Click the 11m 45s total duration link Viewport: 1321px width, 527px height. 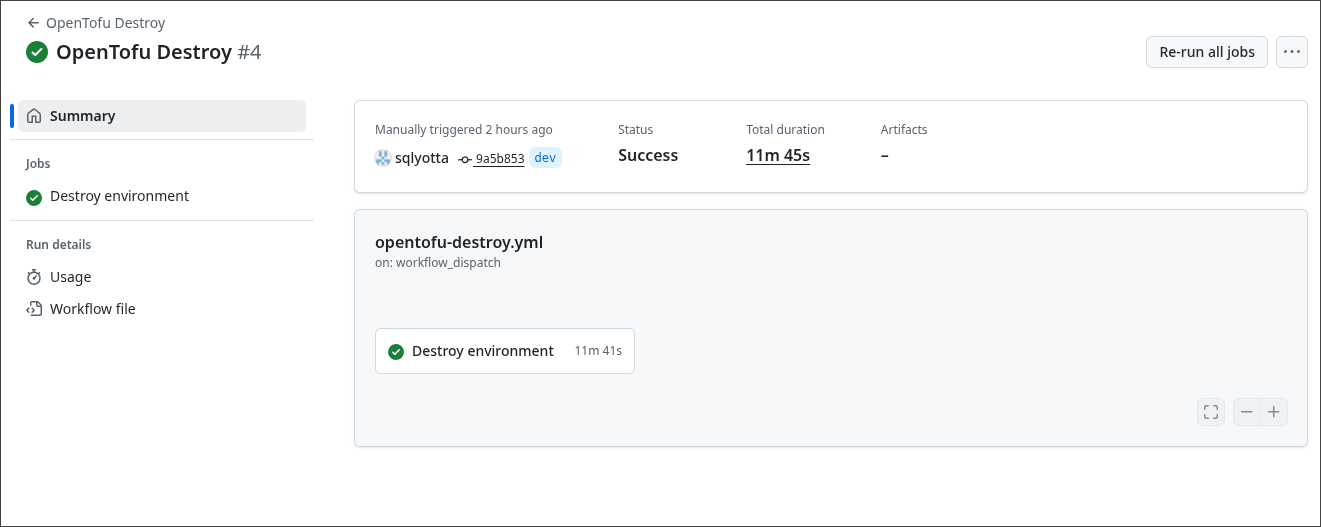click(x=777, y=156)
